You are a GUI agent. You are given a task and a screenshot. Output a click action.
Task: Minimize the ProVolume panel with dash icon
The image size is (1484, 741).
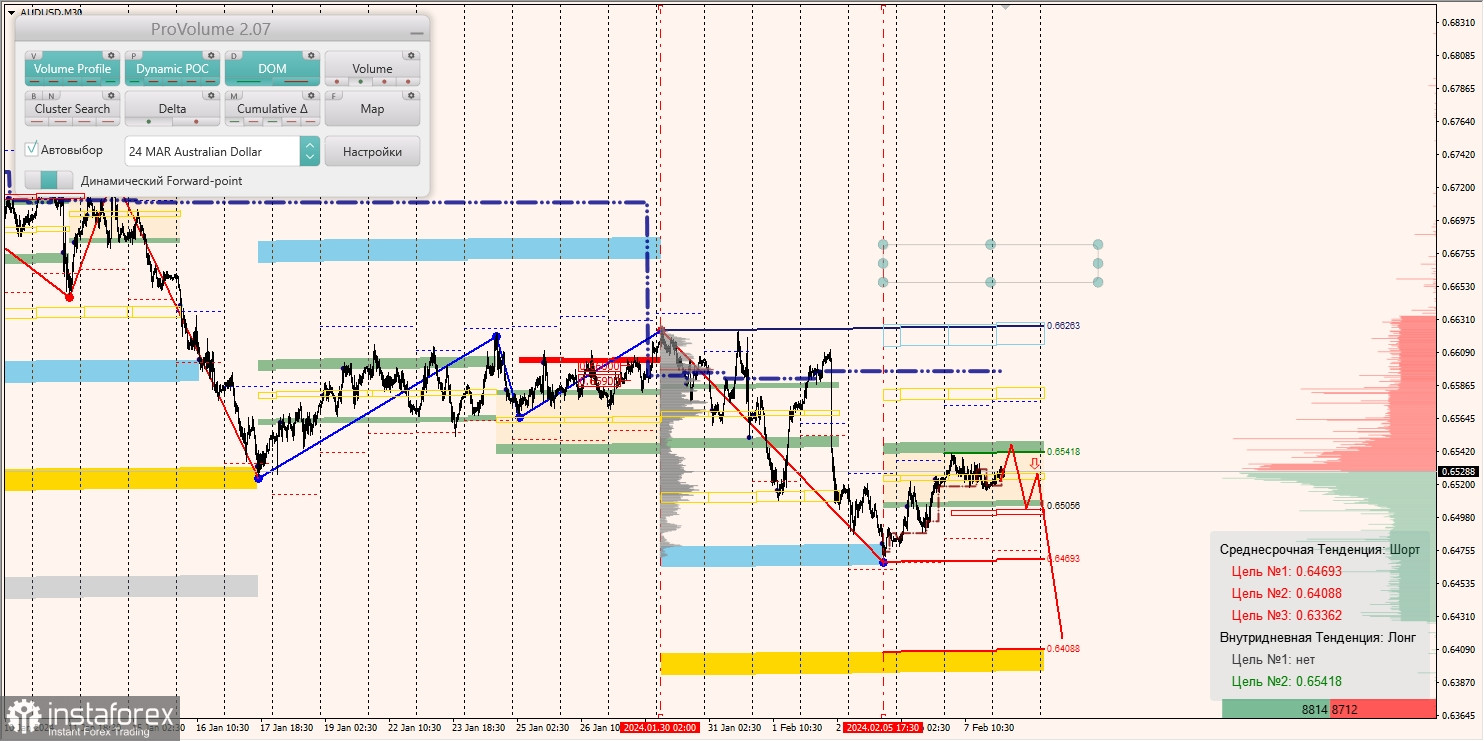(417, 33)
